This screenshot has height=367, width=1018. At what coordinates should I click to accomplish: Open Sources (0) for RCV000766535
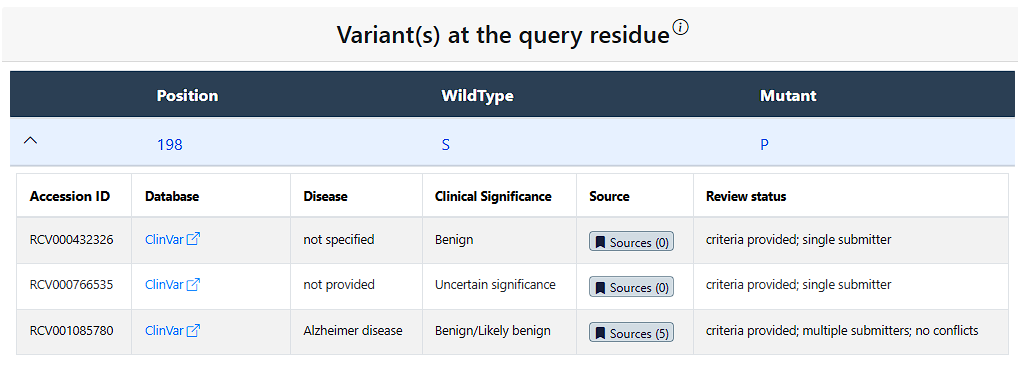click(x=632, y=287)
